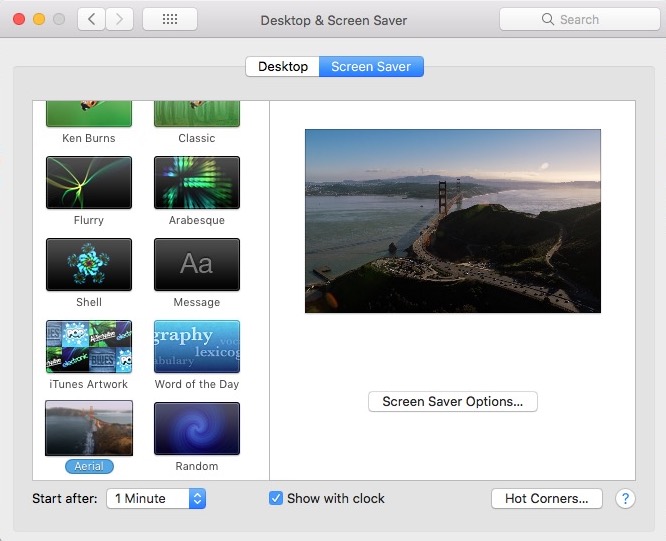Open Screen Saver Options
Screen dimensions: 666x541
coord(453,401)
